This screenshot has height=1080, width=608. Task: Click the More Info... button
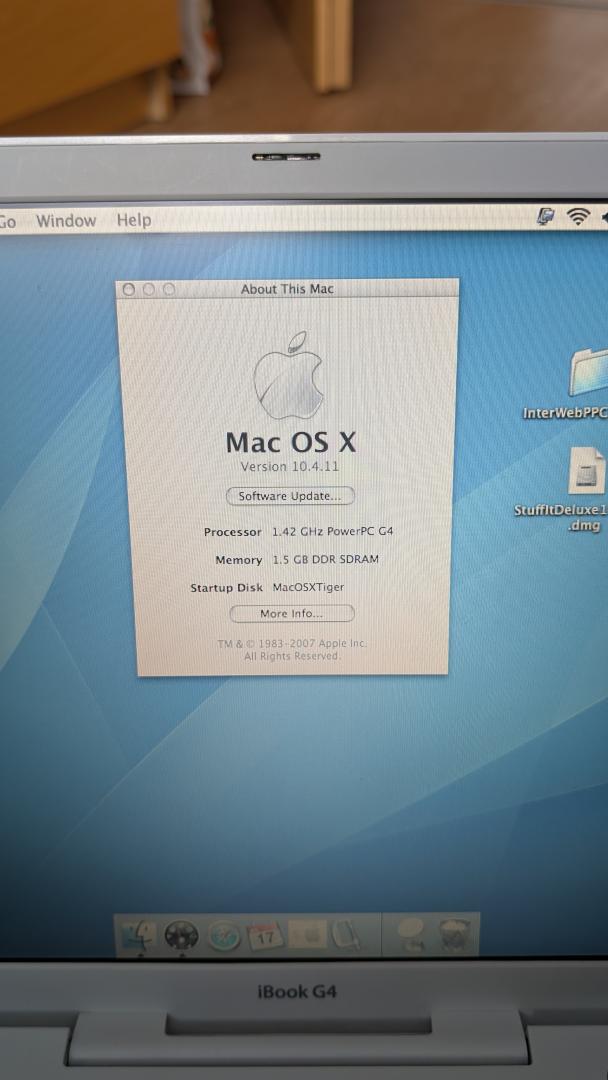tap(291, 614)
